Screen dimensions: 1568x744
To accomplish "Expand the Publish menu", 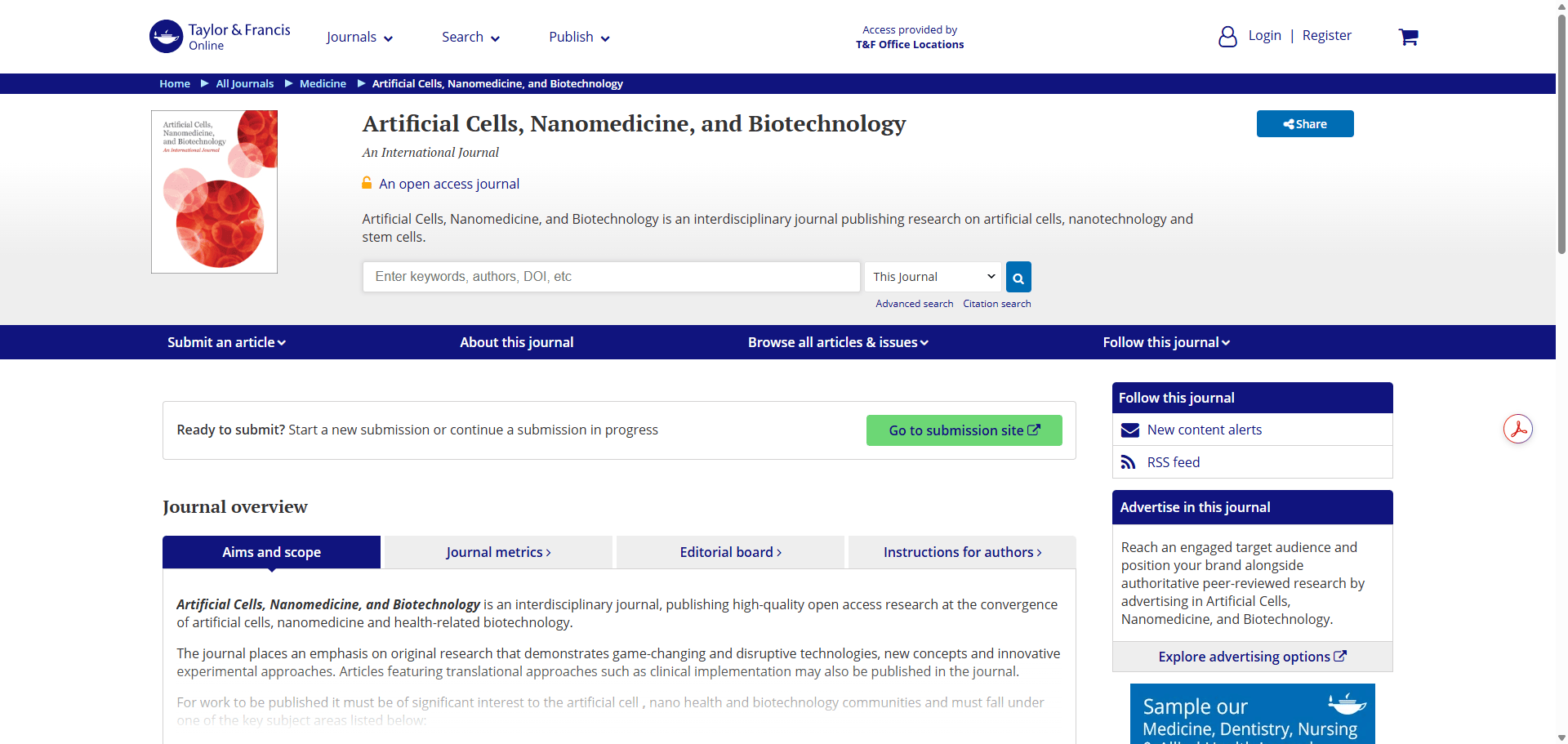I will (579, 37).
